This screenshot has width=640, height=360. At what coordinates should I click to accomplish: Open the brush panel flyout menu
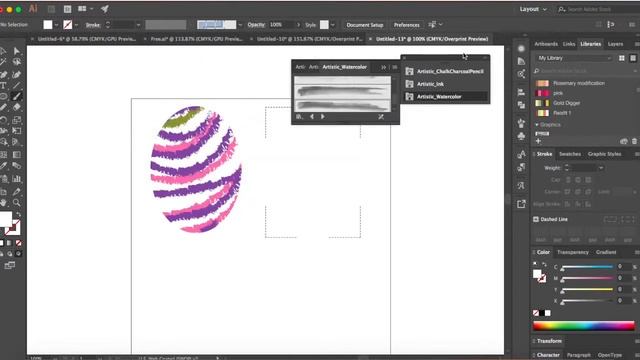click(x=395, y=67)
